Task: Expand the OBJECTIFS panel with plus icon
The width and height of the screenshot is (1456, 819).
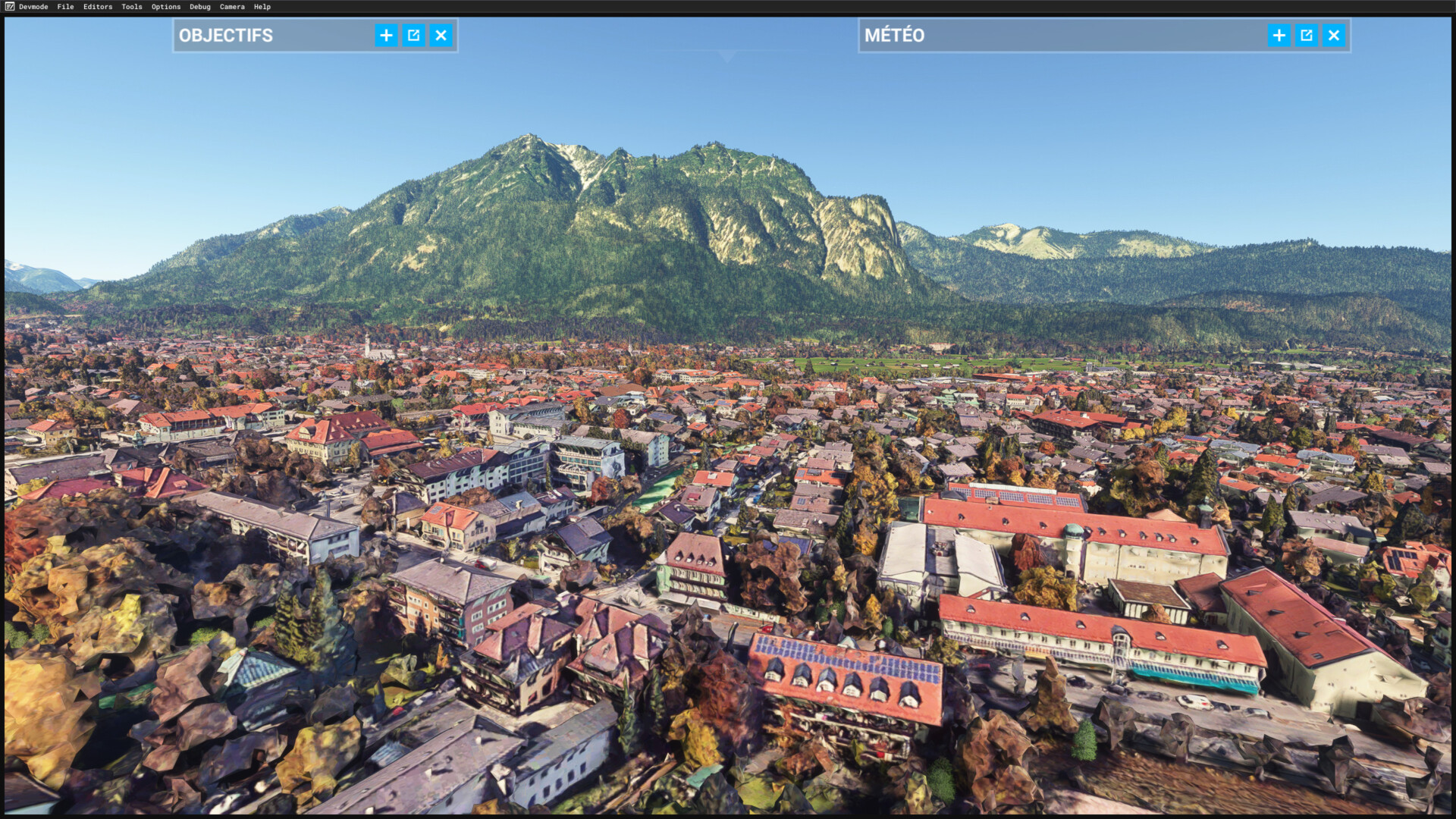Action: pos(386,36)
